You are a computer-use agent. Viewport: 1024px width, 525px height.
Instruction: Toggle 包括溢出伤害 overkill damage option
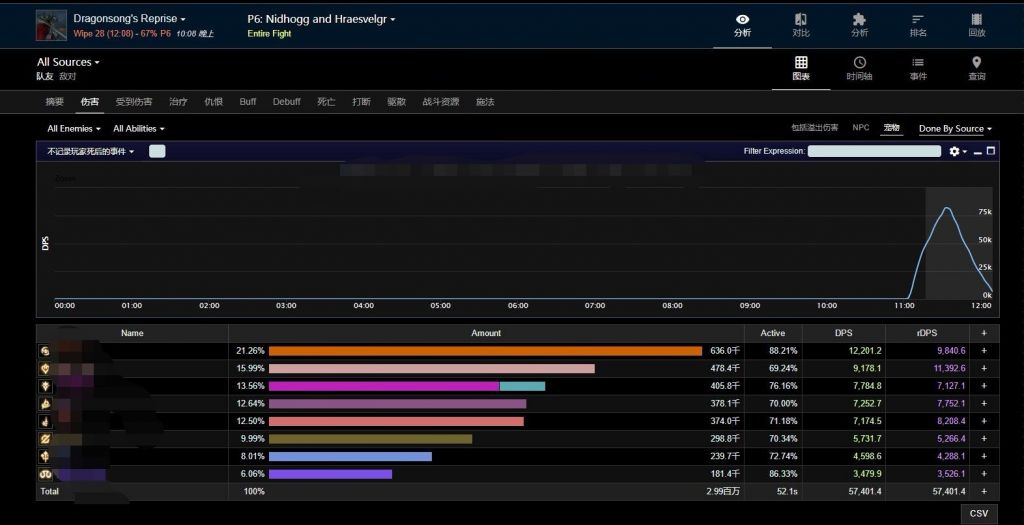coord(814,128)
